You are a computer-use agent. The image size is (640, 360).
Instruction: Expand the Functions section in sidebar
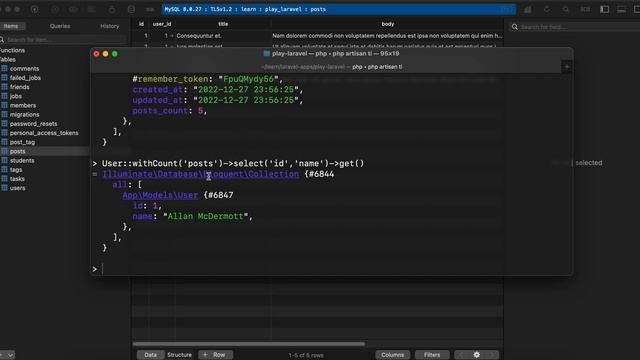(12, 50)
